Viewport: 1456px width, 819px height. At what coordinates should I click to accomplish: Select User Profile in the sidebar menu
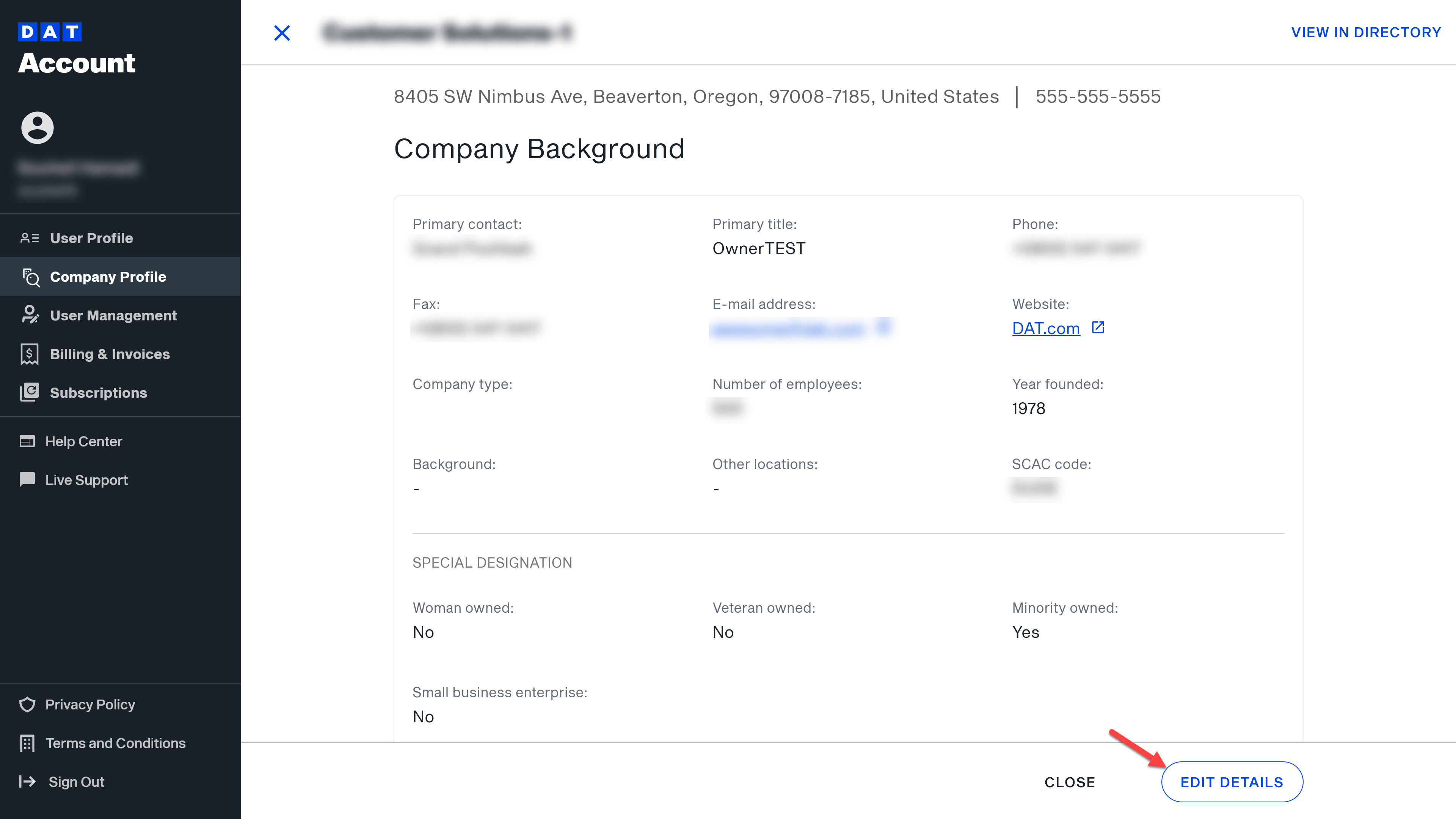(91, 238)
